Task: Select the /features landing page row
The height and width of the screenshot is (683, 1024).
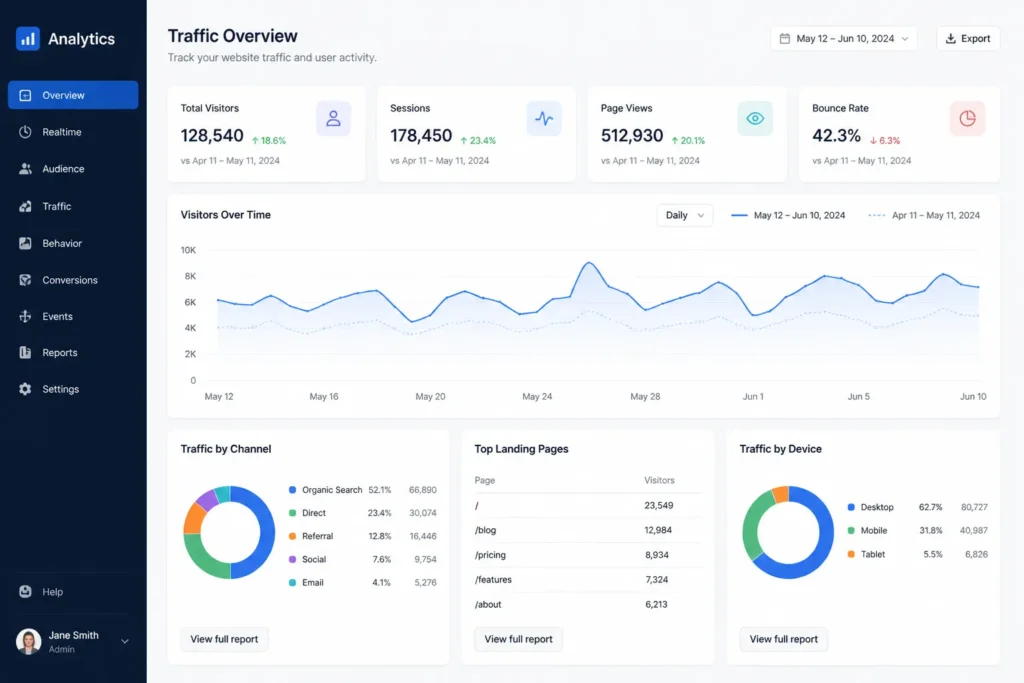Action: tap(588, 580)
